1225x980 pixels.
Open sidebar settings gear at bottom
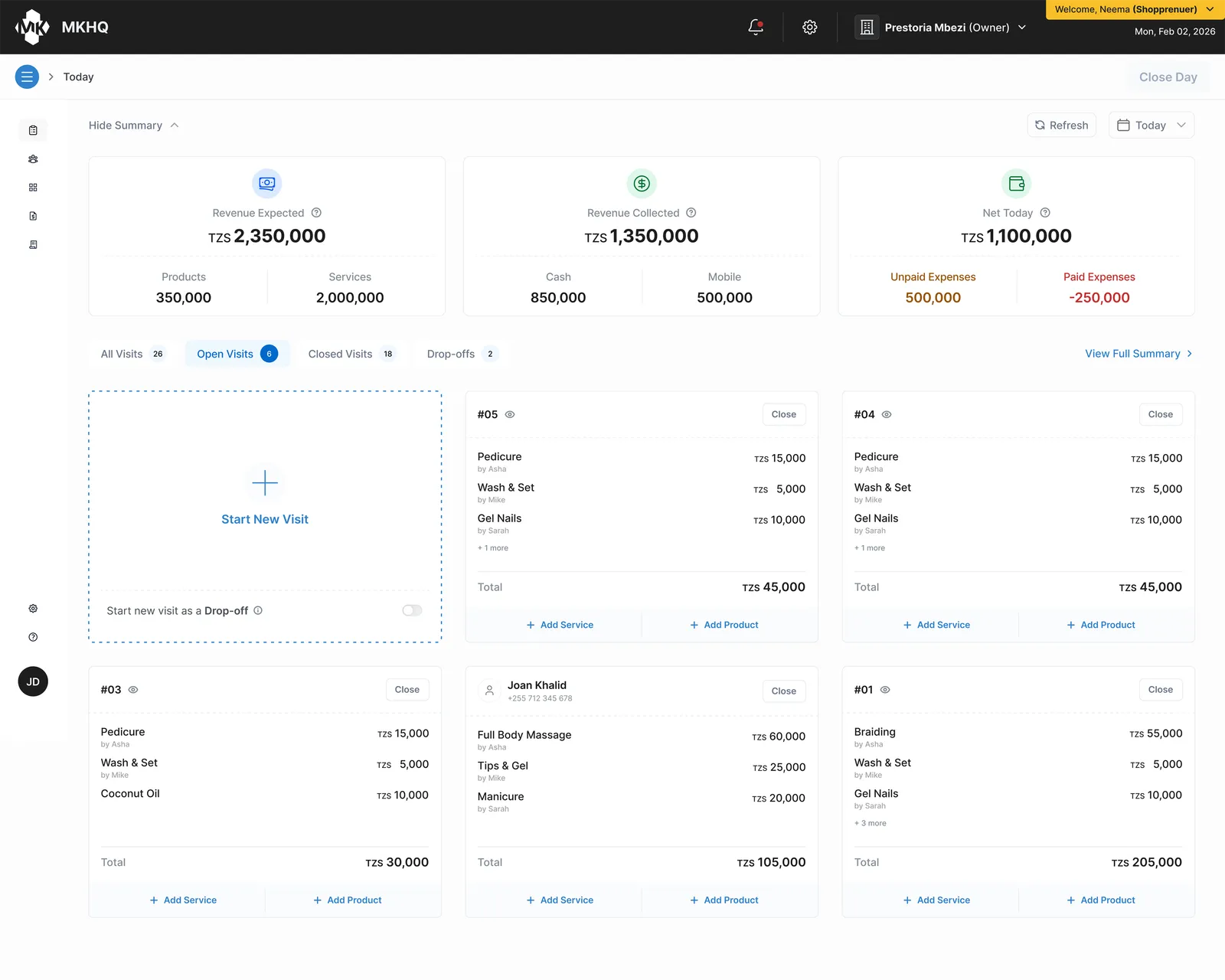[33, 609]
